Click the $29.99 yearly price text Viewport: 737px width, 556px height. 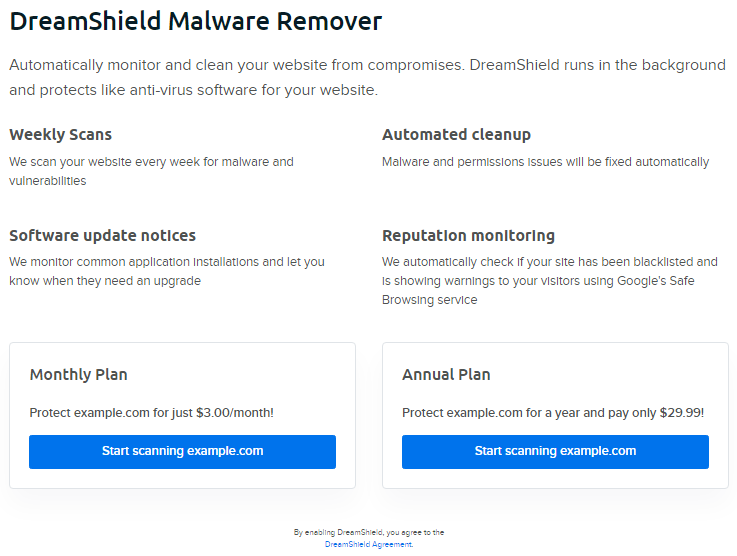[553, 413]
